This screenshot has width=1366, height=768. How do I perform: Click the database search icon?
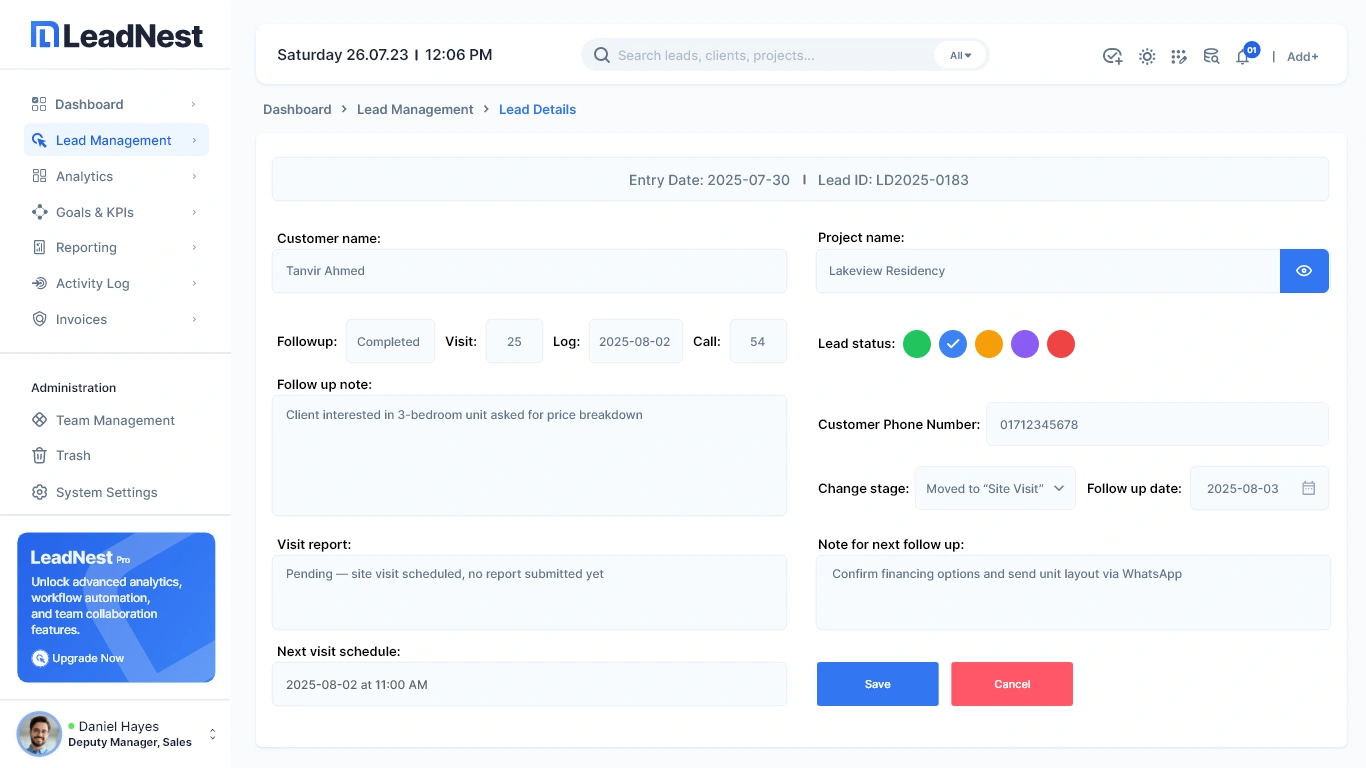click(x=1211, y=56)
